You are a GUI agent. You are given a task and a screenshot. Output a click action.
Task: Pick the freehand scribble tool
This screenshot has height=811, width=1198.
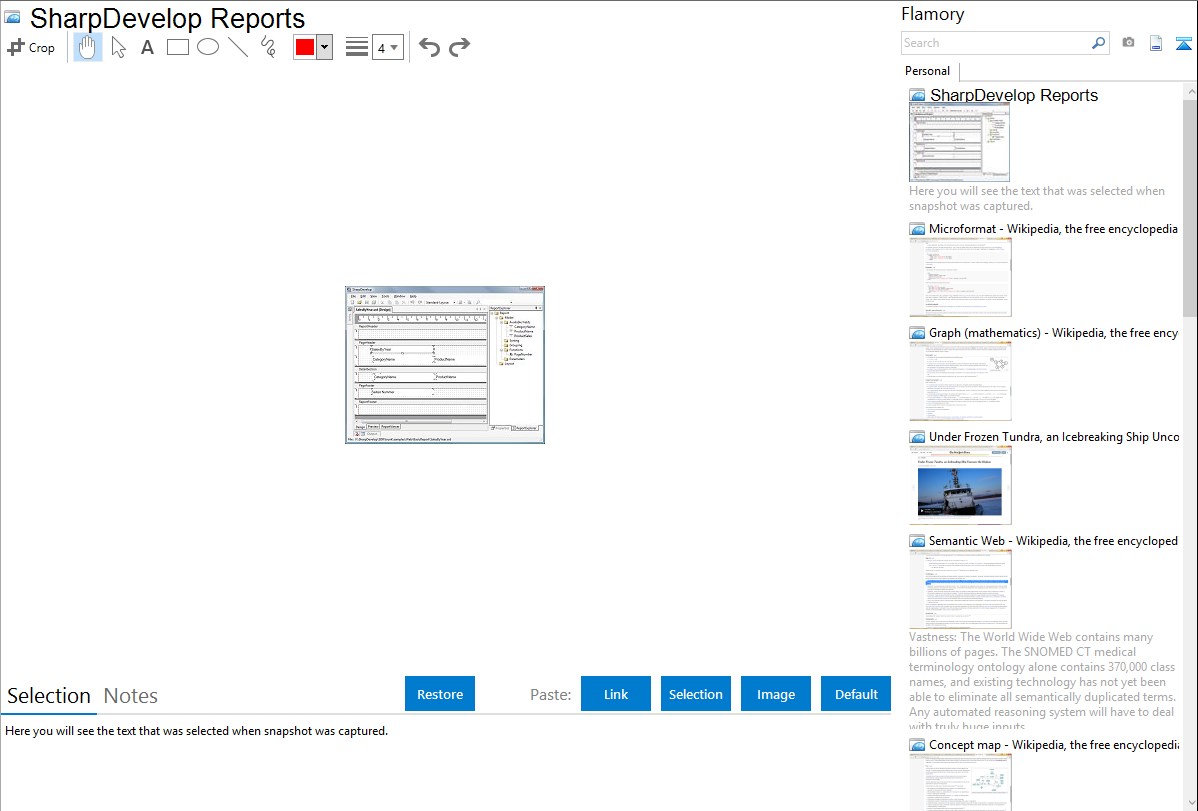tap(268, 47)
